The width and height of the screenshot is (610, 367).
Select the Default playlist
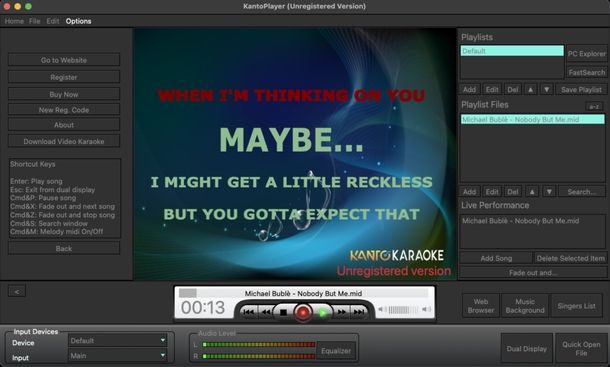pos(512,51)
